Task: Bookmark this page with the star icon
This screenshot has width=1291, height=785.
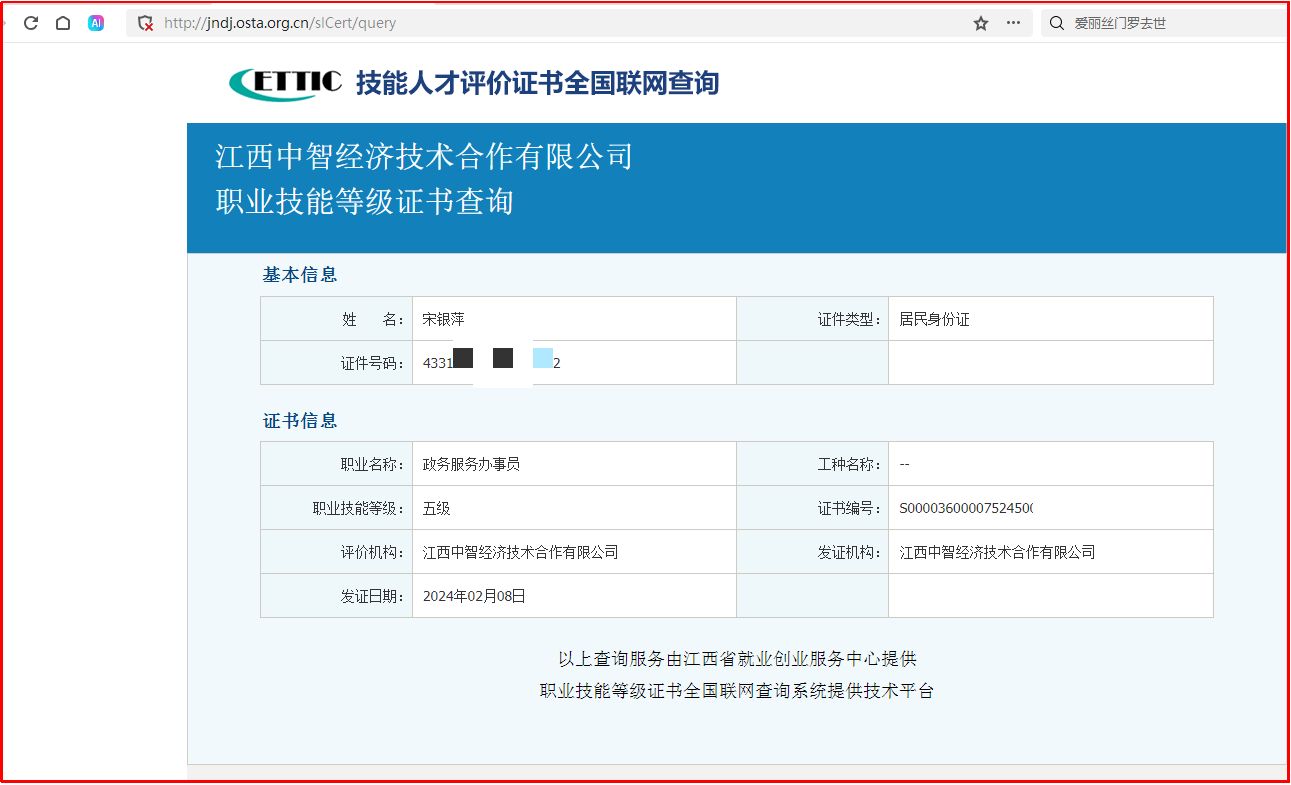Action: click(981, 23)
